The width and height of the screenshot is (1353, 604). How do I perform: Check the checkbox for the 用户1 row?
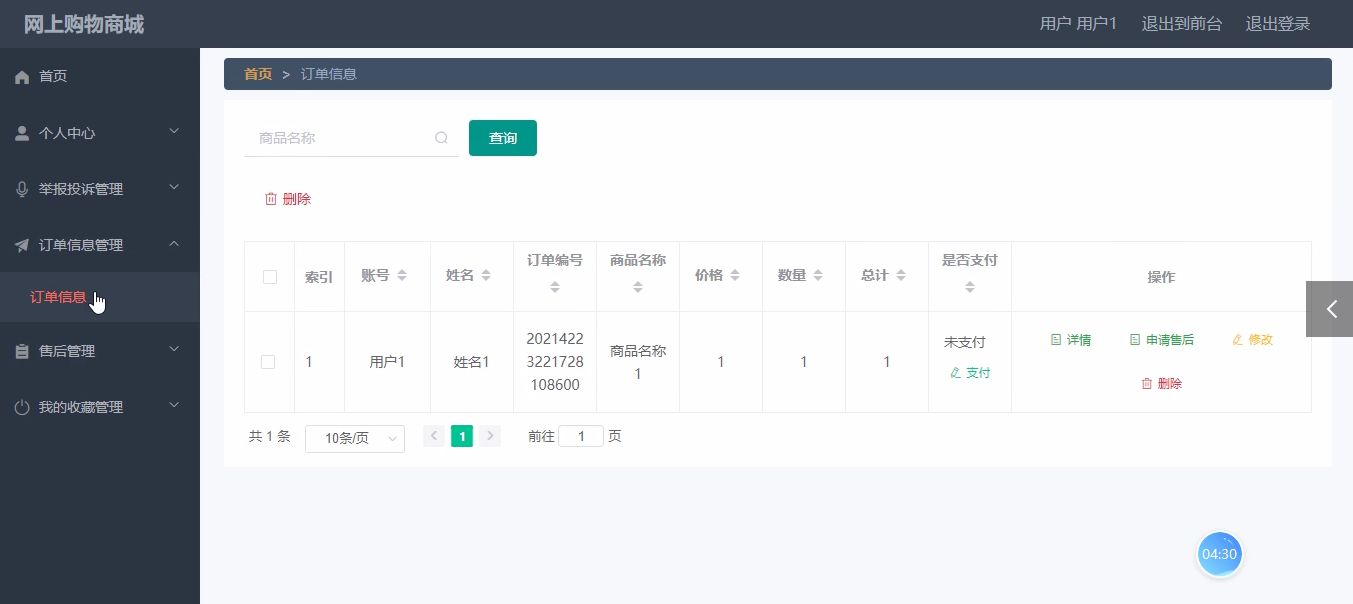click(x=268, y=362)
